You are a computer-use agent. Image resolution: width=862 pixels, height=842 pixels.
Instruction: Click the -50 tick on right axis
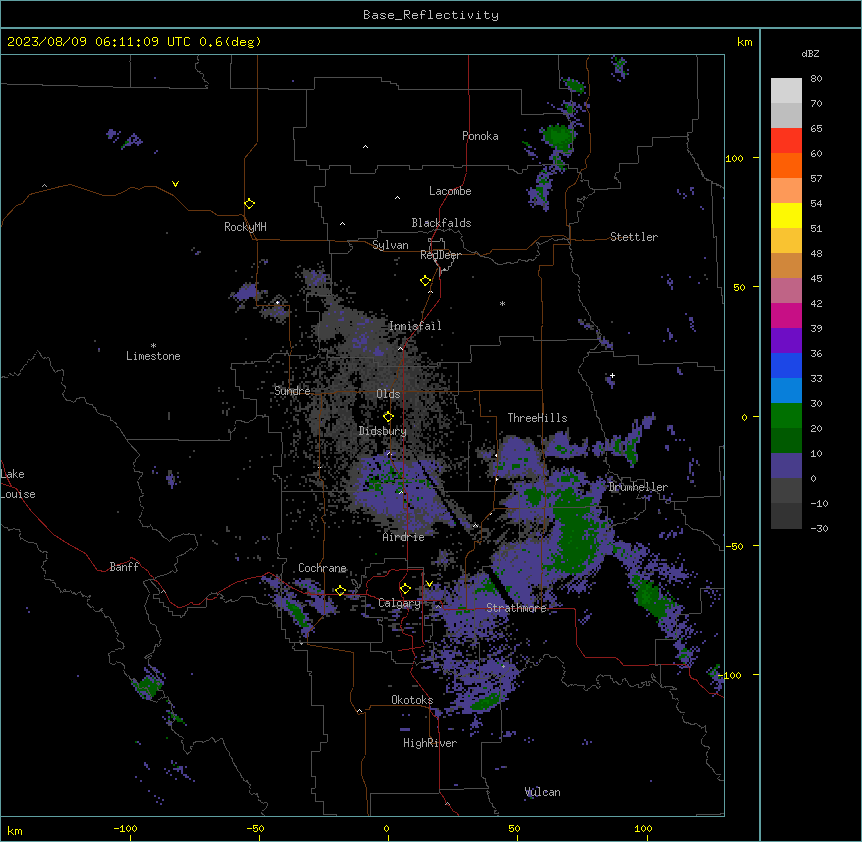pos(734,546)
